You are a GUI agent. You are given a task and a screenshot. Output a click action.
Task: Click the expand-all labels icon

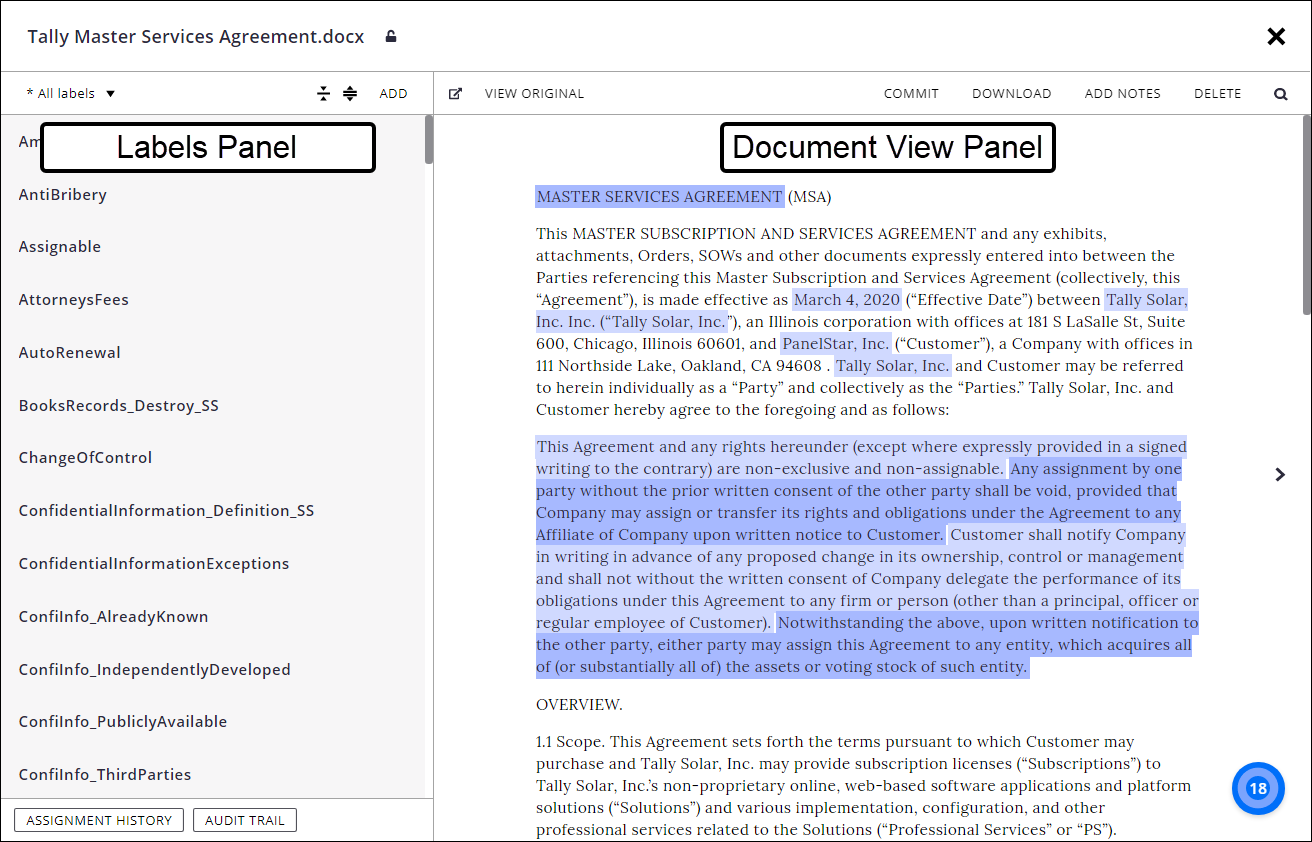[x=349, y=92]
